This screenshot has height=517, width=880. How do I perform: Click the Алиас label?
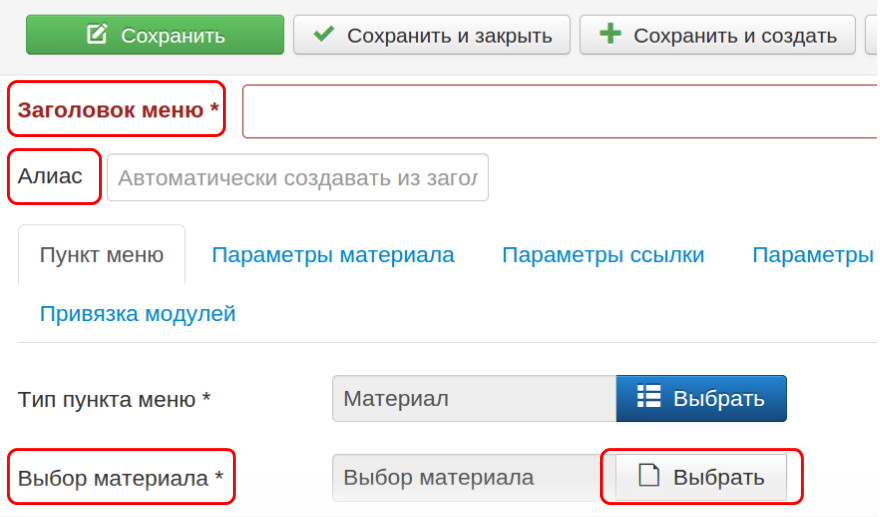point(51,177)
